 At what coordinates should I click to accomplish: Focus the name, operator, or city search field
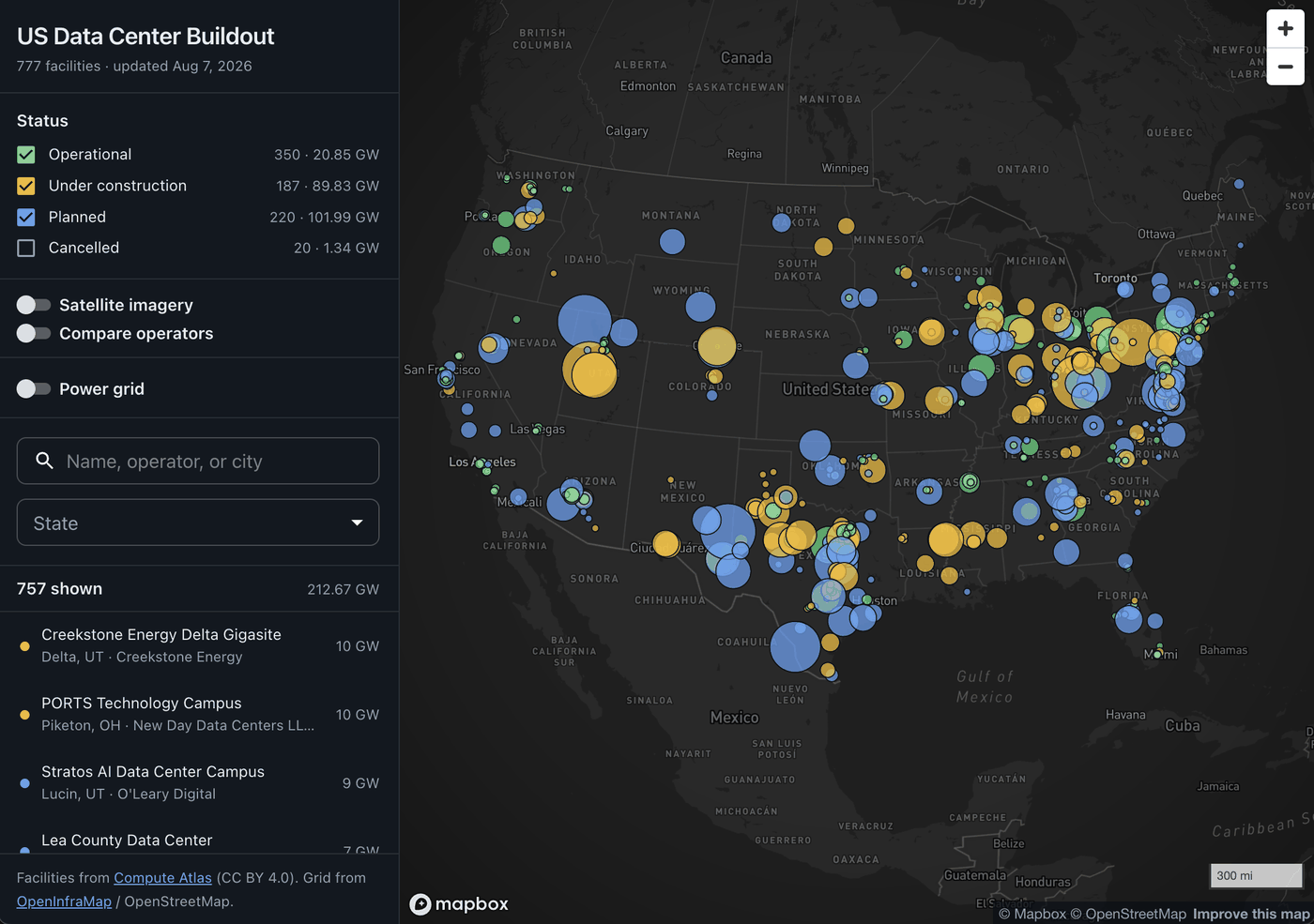[x=198, y=461]
